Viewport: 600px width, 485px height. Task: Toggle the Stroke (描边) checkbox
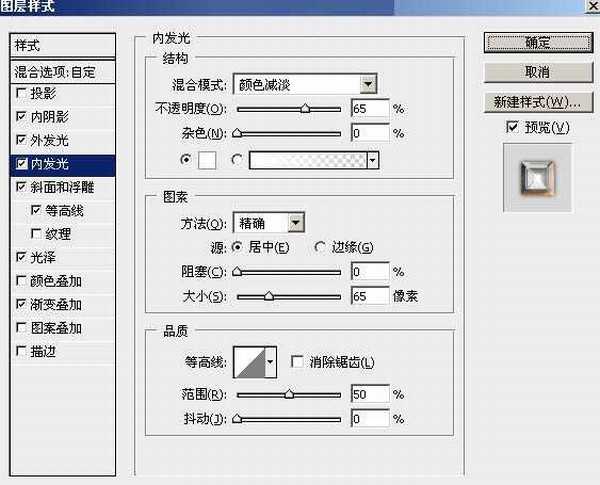point(21,351)
